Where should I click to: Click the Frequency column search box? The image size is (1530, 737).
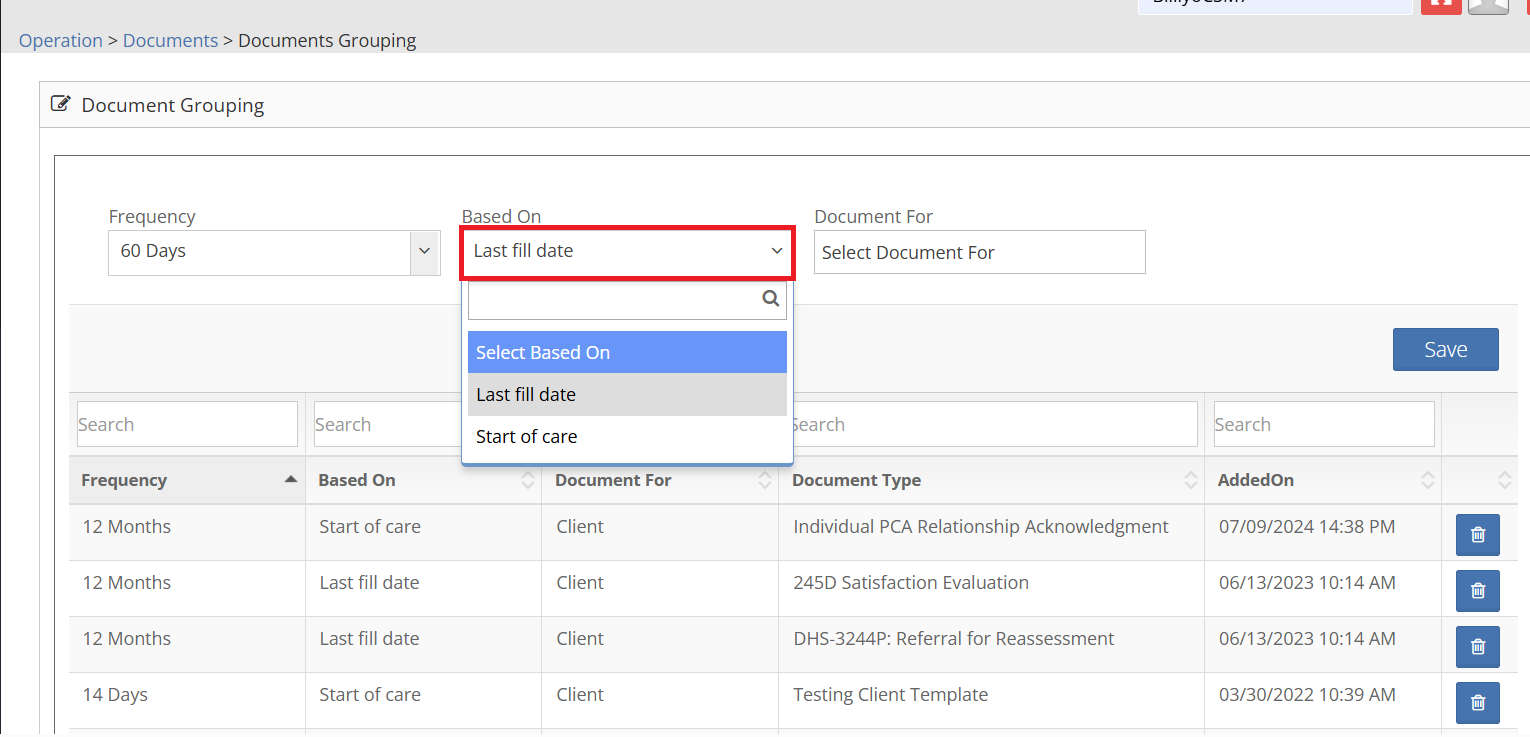point(187,424)
